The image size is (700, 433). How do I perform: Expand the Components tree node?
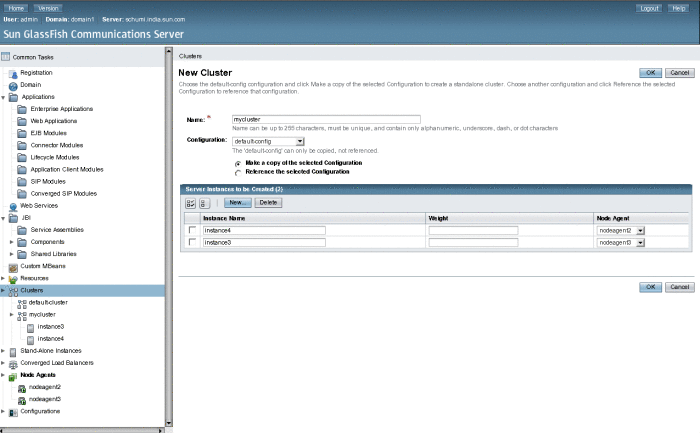[x=12, y=242]
